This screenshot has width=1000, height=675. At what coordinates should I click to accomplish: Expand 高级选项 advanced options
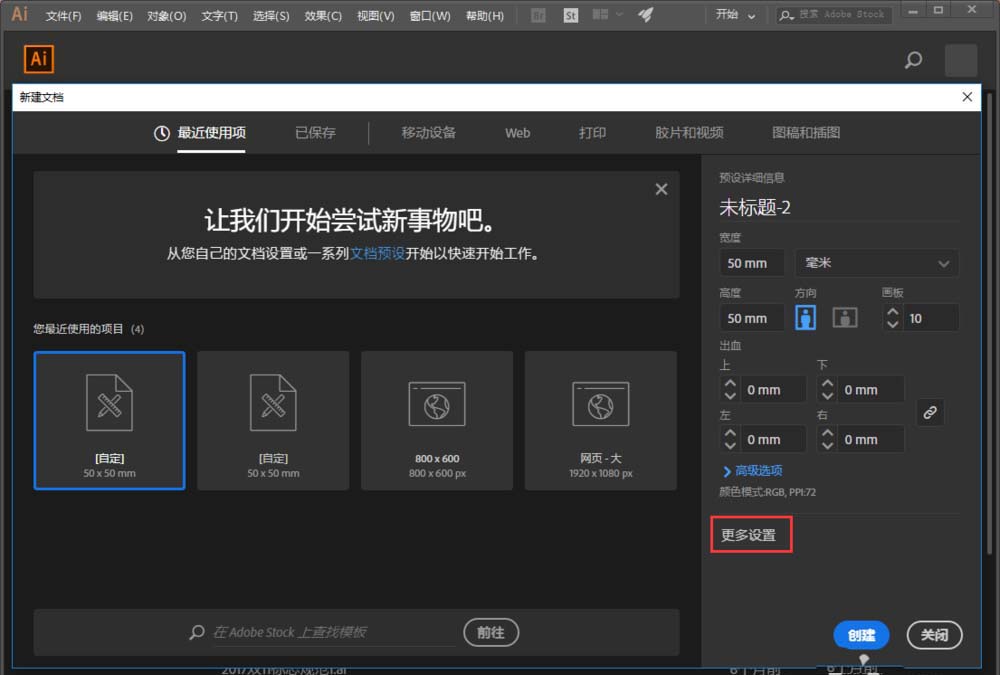click(x=752, y=471)
